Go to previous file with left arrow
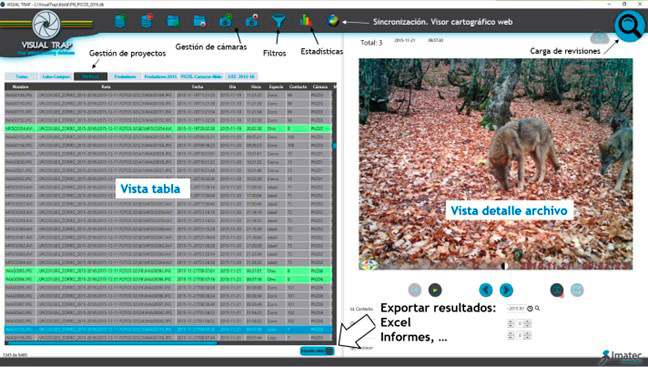Image resolution: width=648 pixels, height=367 pixels. 486,290
